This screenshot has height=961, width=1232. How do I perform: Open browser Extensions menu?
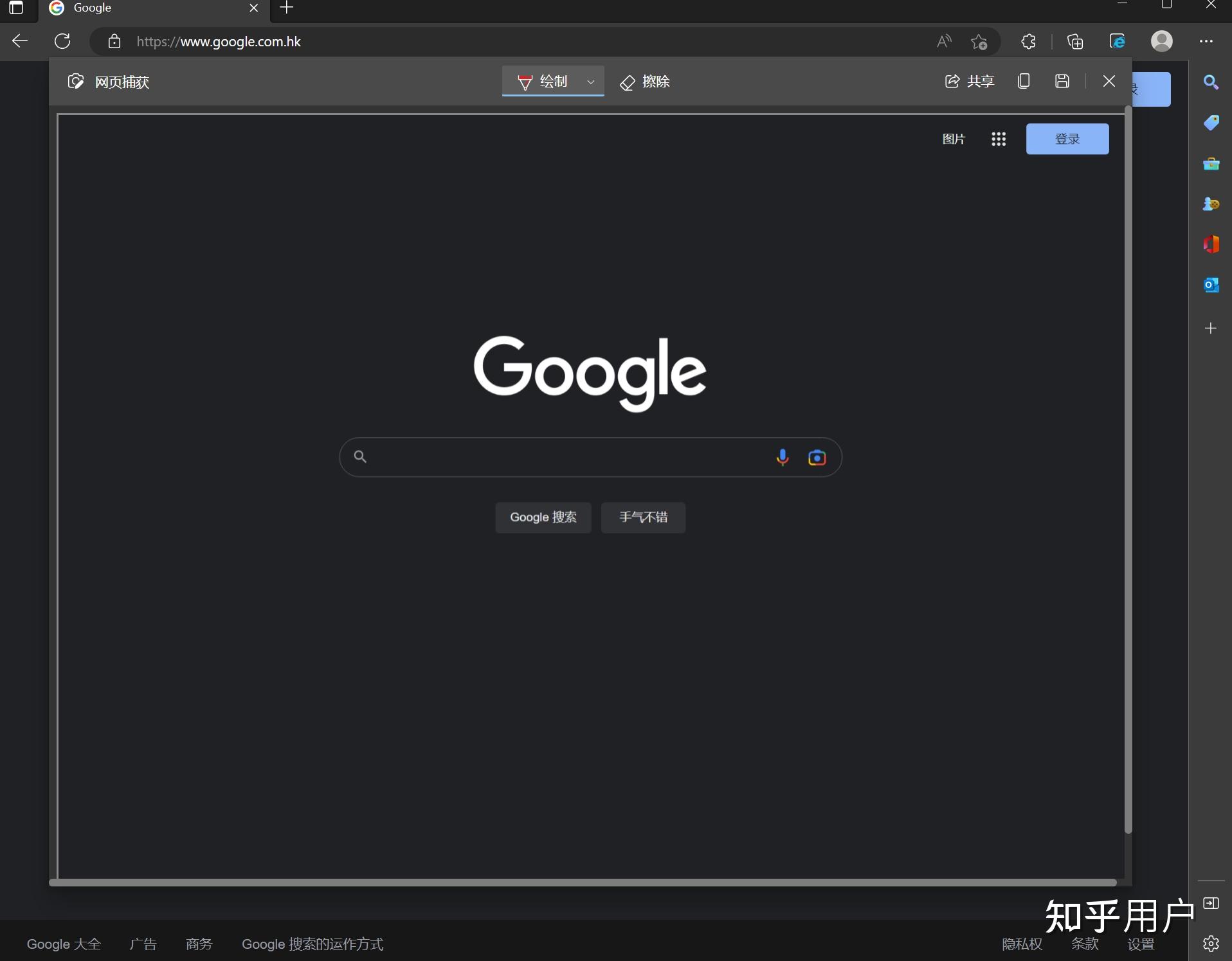click(1028, 42)
